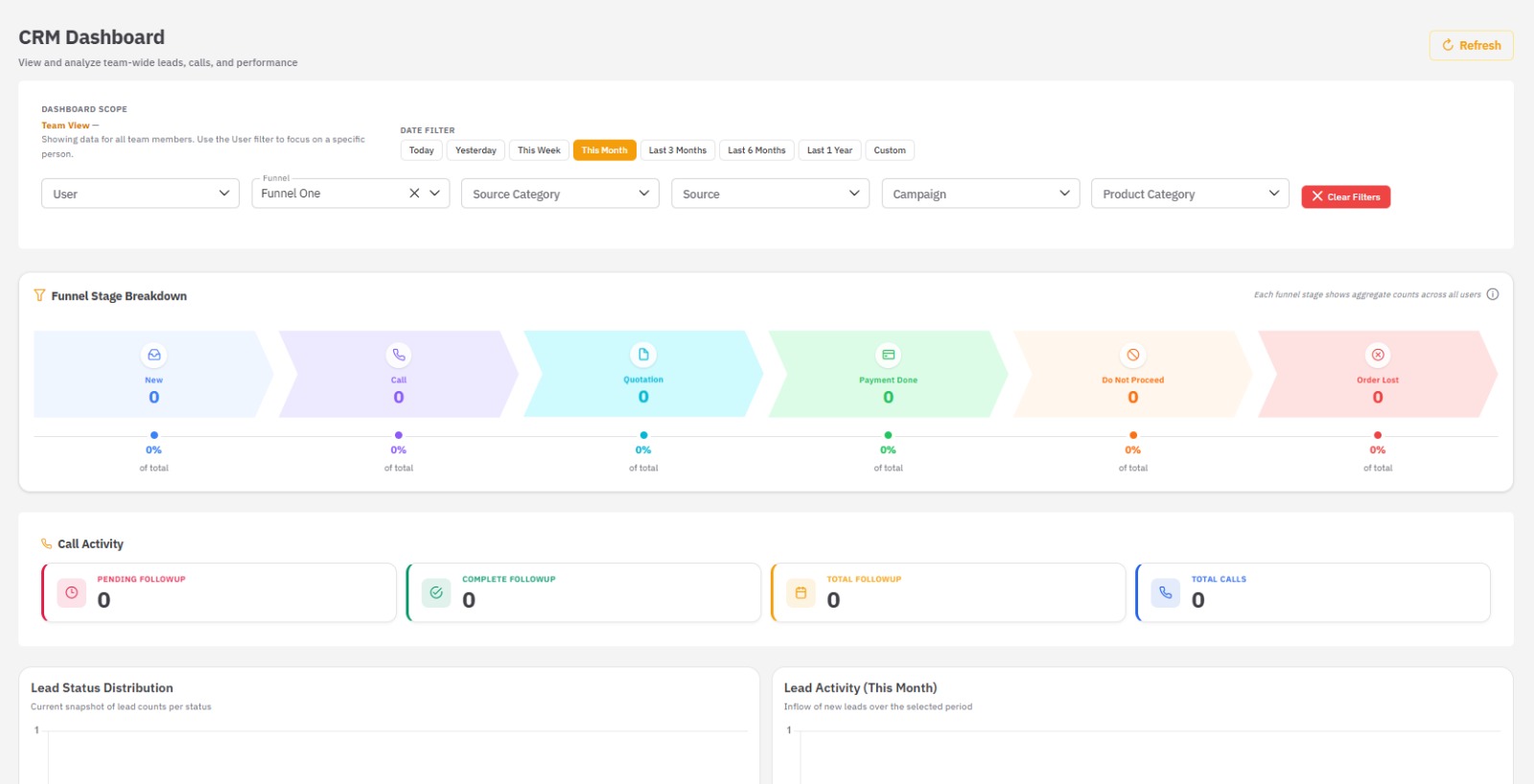Image resolution: width=1534 pixels, height=784 pixels.
Task: Click the Total Calls phone icon
Action: tap(1166, 592)
